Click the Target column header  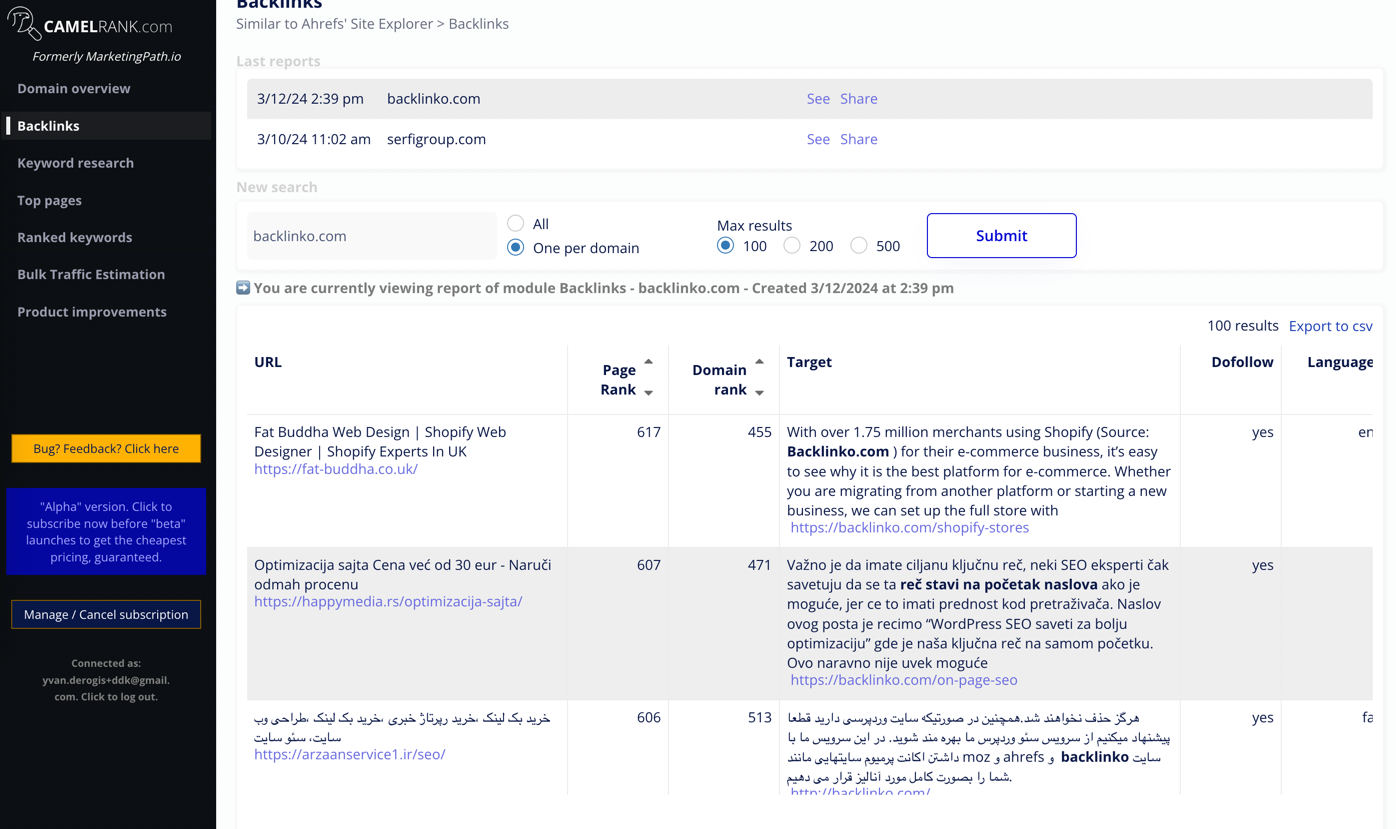(x=809, y=362)
